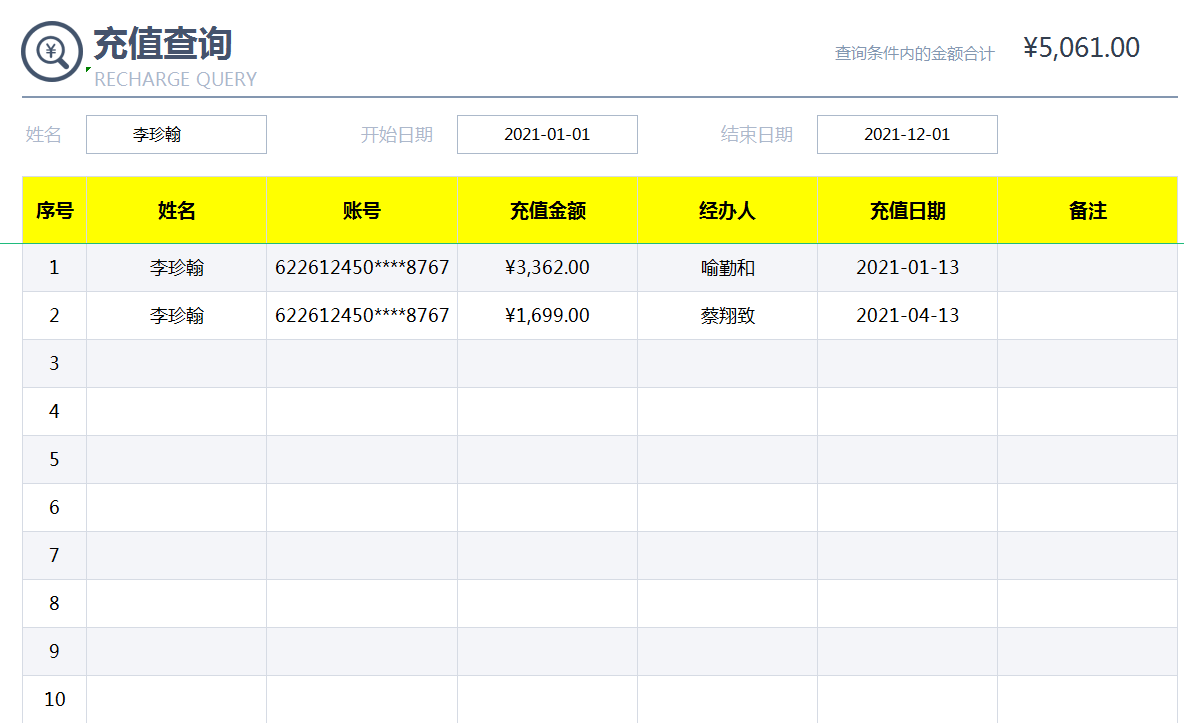Select sequence number 9 cell
The height and width of the screenshot is (723, 1184).
(x=54, y=651)
